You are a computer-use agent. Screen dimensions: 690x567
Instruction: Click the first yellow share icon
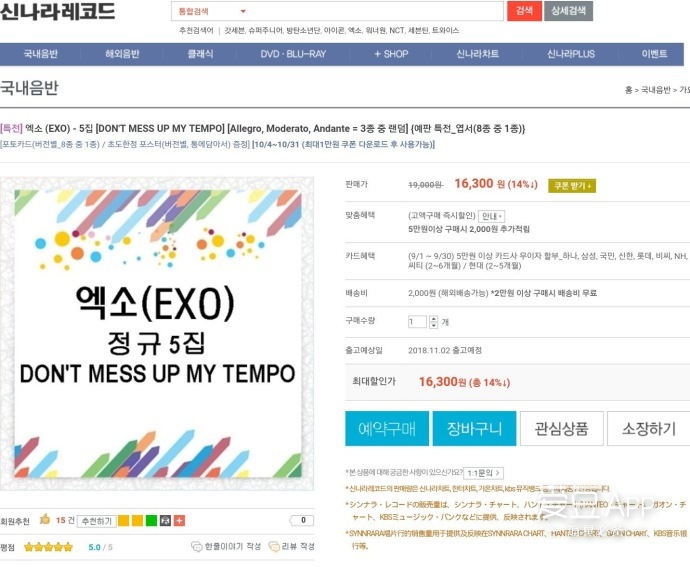[x=124, y=521]
